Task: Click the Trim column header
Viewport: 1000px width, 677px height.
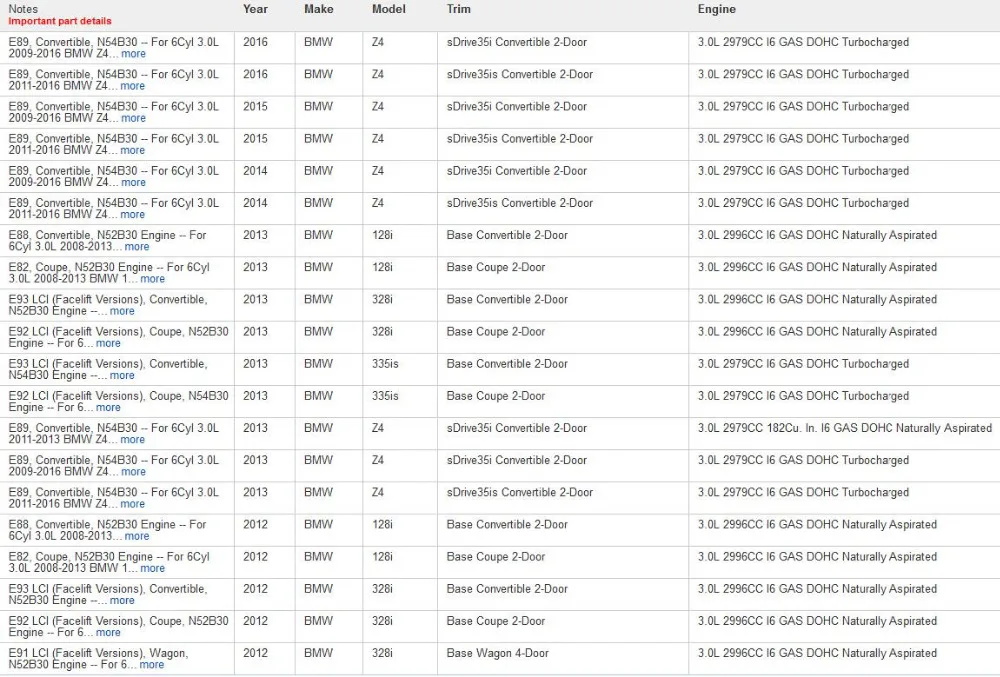Action: click(x=459, y=9)
